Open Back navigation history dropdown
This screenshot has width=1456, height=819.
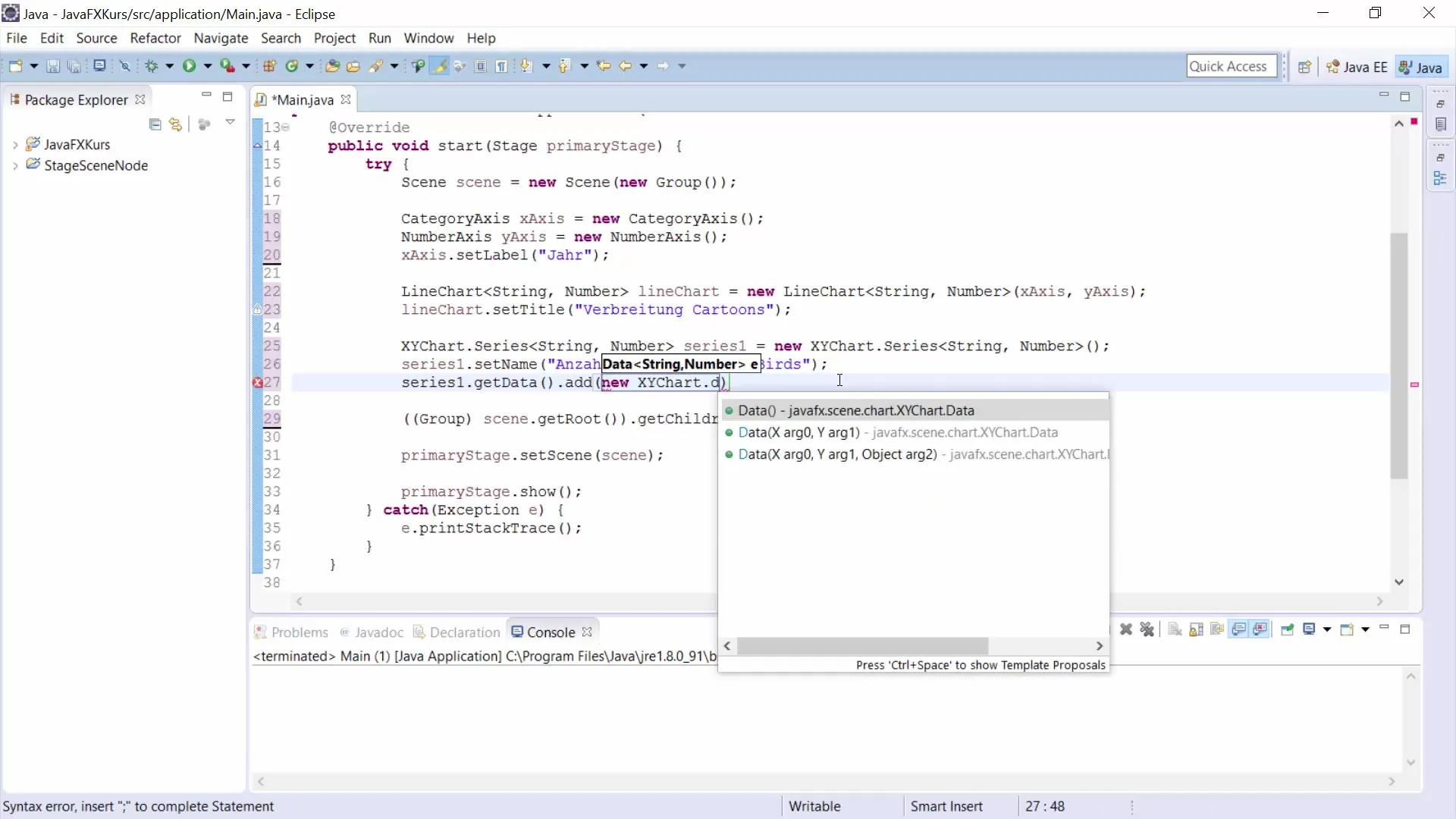click(644, 66)
